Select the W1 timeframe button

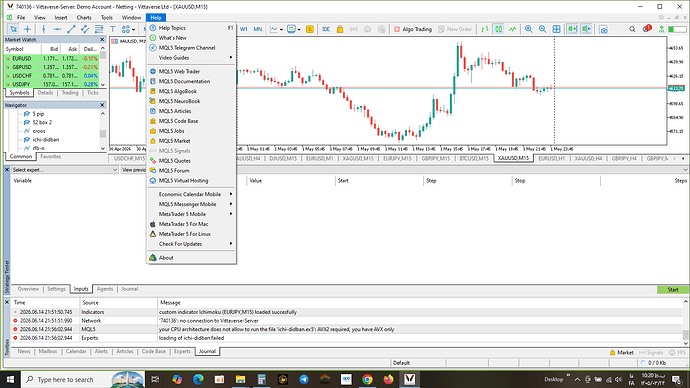243,29
